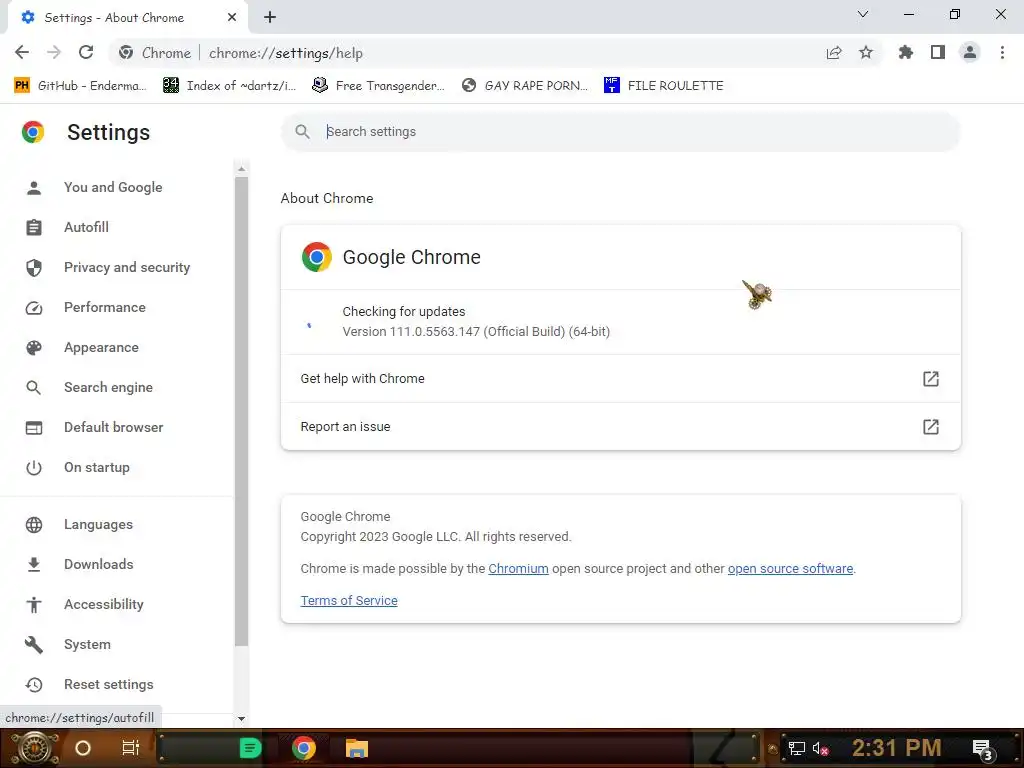The height and width of the screenshot is (768, 1024).
Task: Open File Explorer from the taskbar
Action: click(357, 748)
